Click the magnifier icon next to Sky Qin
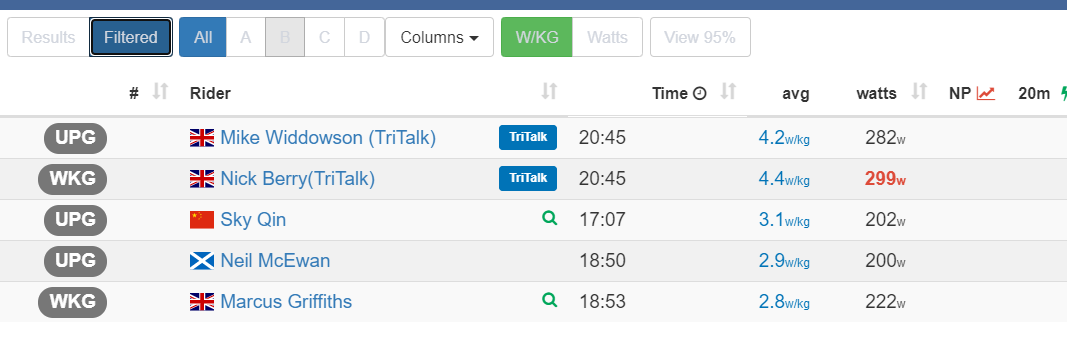The height and width of the screenshot is (364, 1067). [x=549, y=218]
